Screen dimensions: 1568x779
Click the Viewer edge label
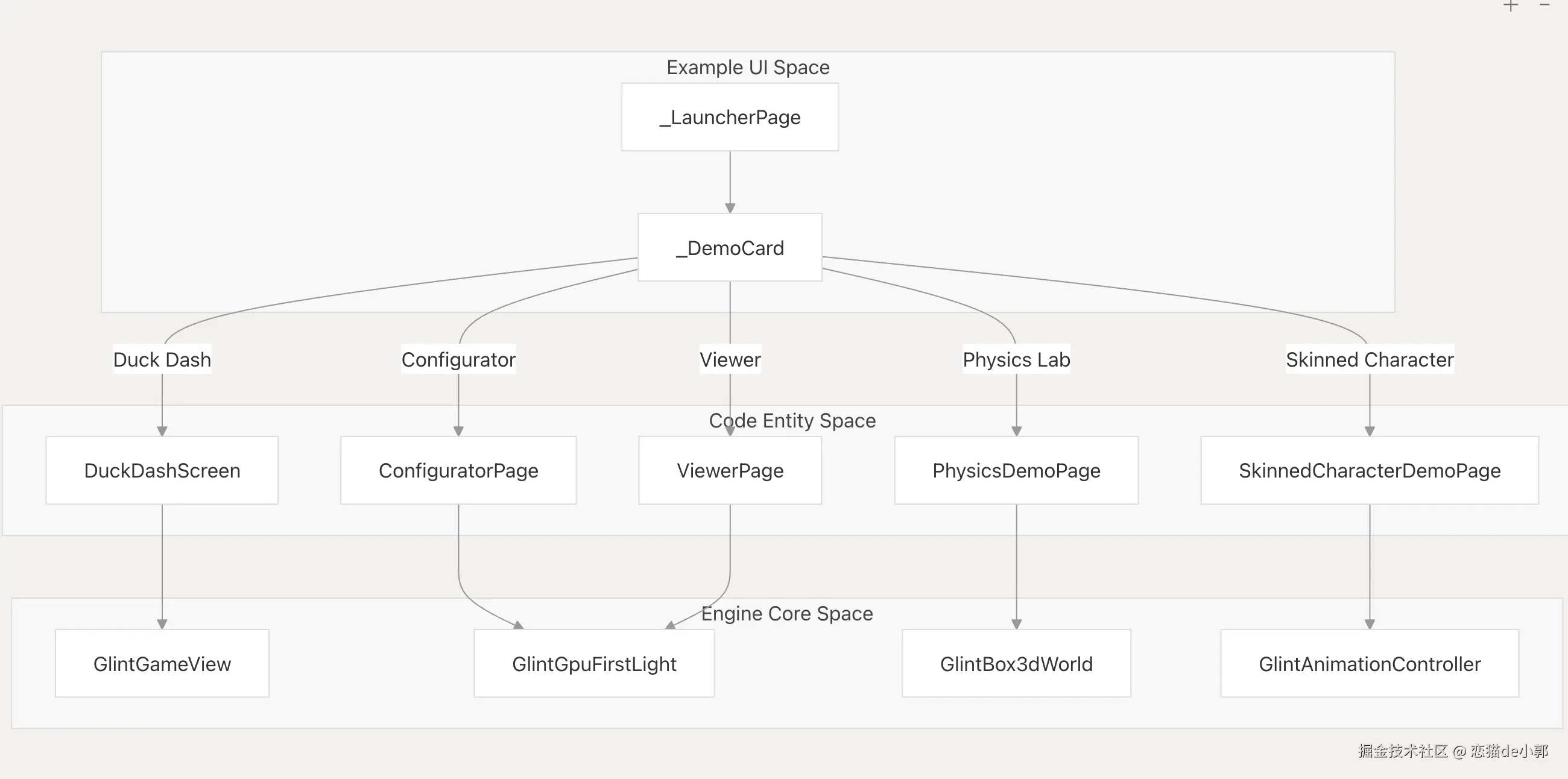coord(730,359)
